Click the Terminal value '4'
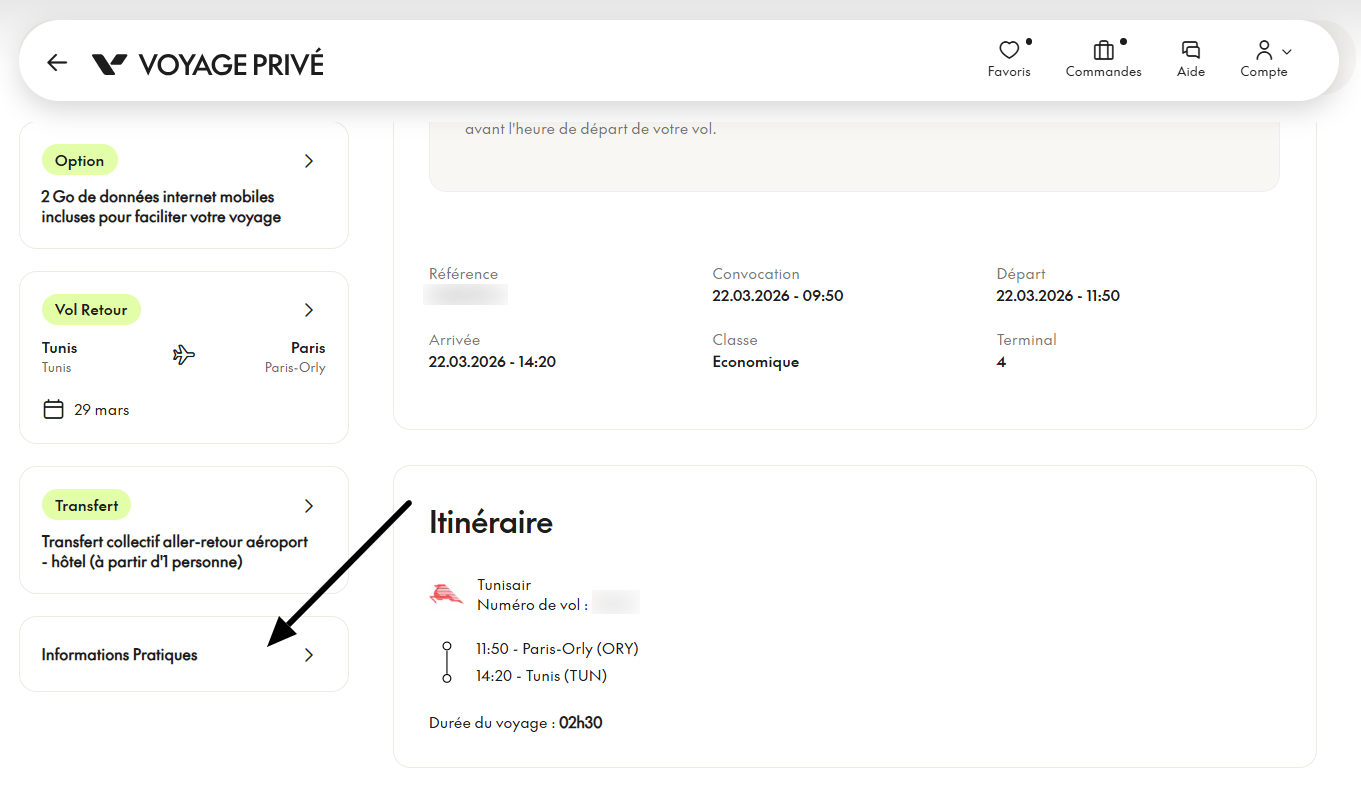This screenshot has height=794, width=1361. 1001,362
